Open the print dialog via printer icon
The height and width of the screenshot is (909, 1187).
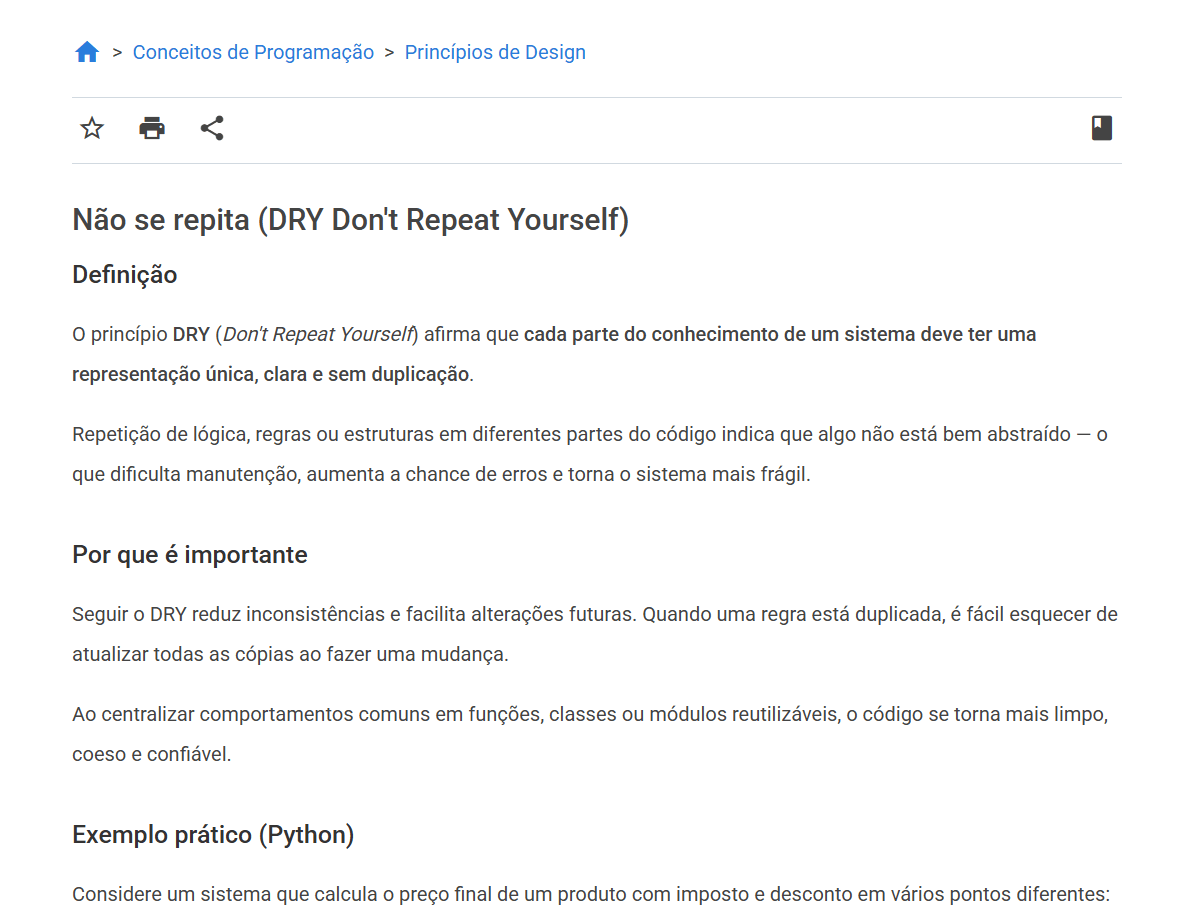[151, 128]
